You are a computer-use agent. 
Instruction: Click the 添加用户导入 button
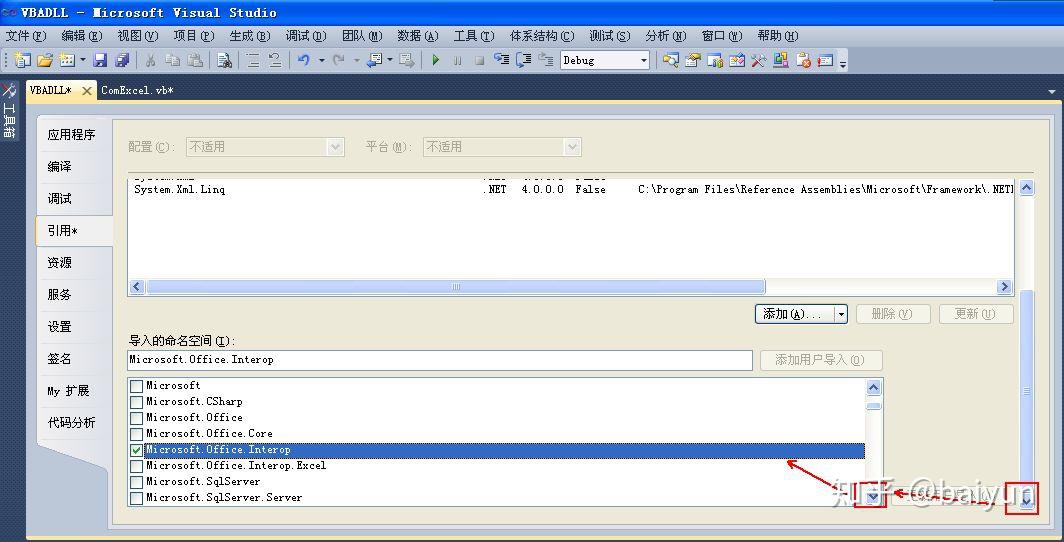point(820,360)
